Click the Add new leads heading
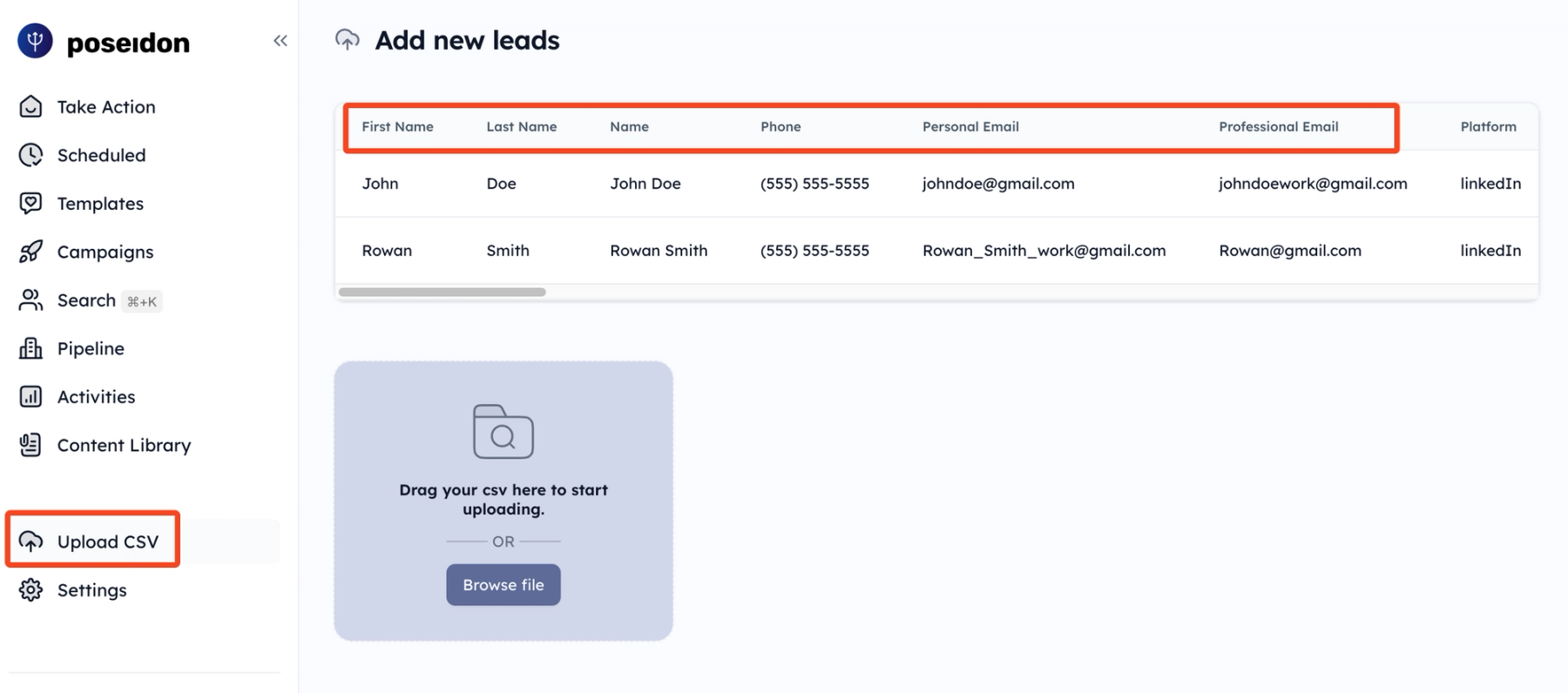The height and width of the screenshot is (693, 1568). 467,40
